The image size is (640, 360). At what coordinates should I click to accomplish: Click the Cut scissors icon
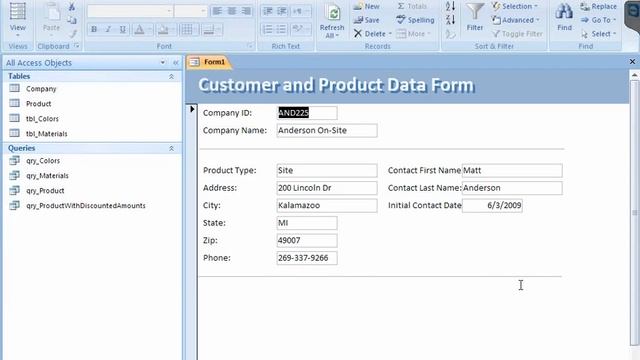tap(72, 7)
